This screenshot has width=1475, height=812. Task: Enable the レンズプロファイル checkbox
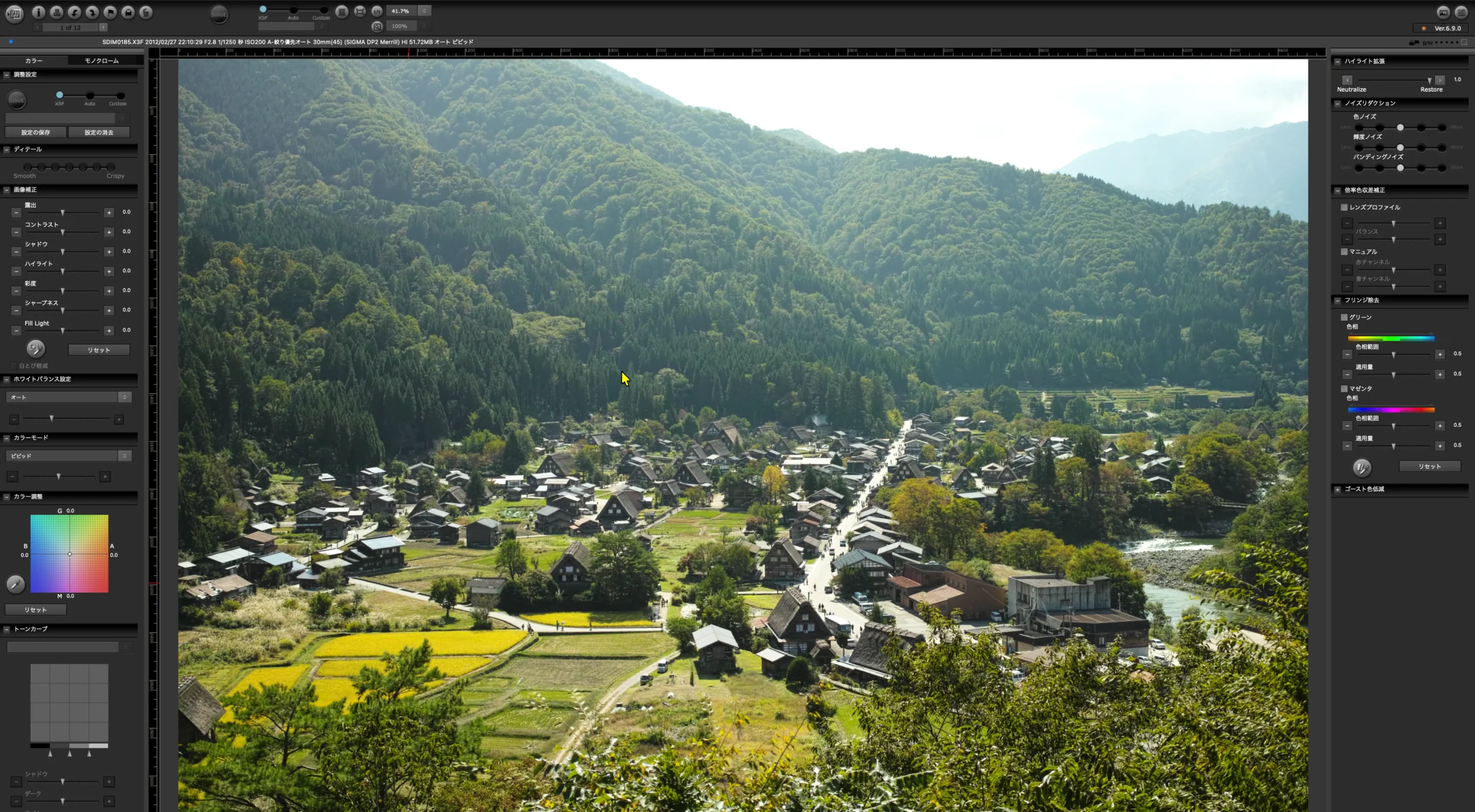1345,207
